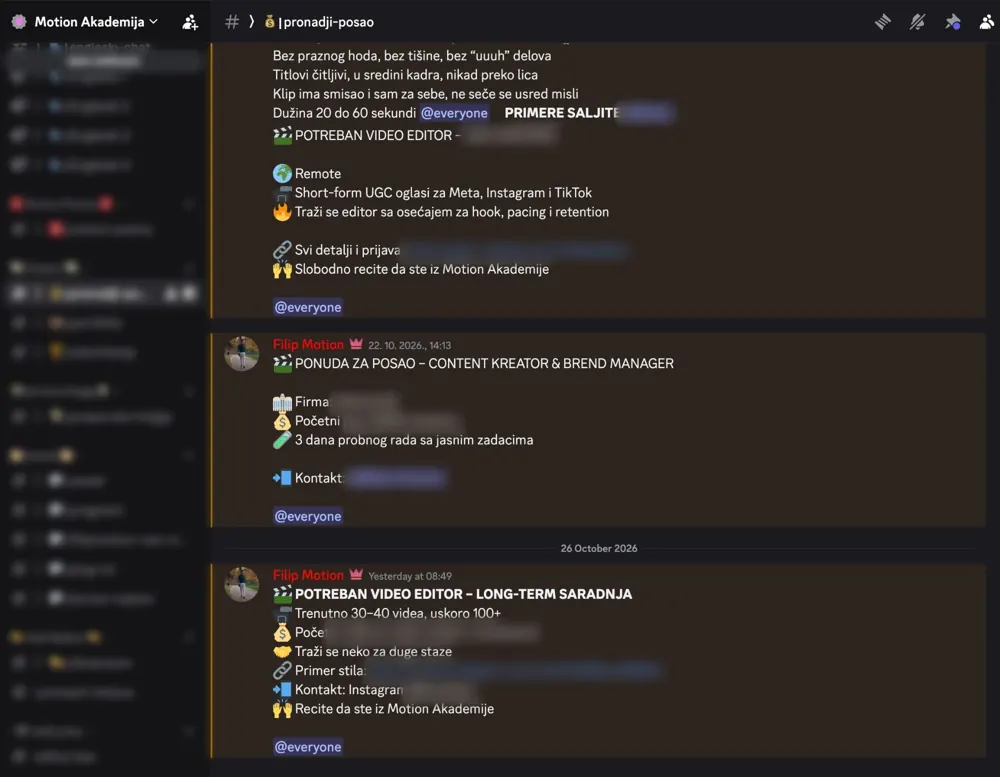
Task: Click @everyone at end of LONG-TERM SARADNJA message
Action: coord(308,747)
